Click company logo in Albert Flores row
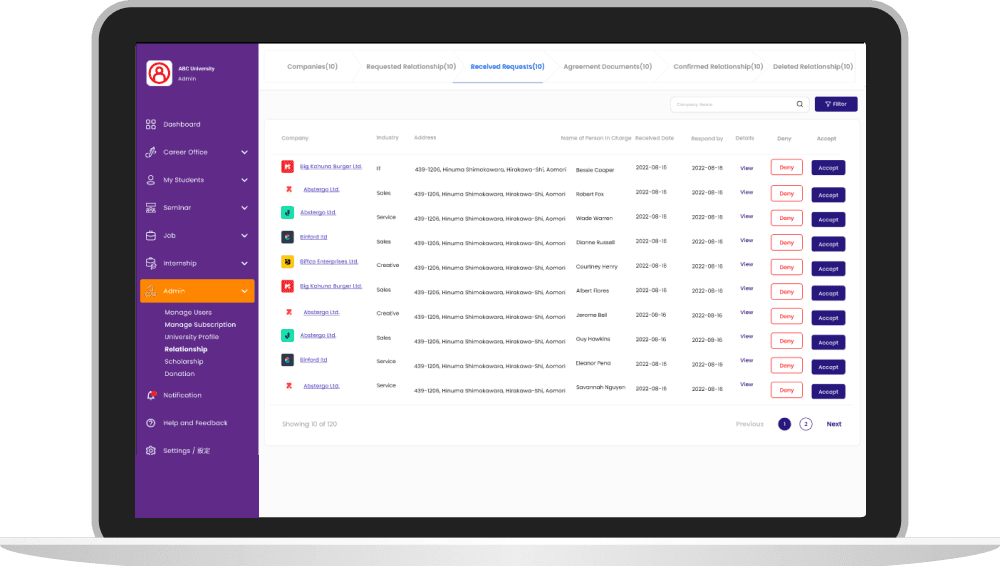The image size is (1000, 566). click(x=288, y=286)
